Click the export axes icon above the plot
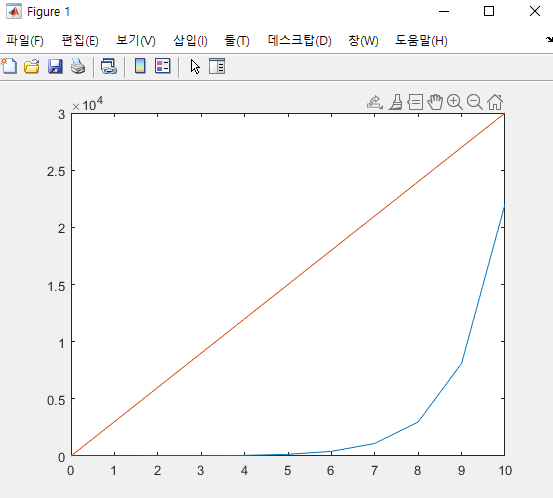 [375, 102]
